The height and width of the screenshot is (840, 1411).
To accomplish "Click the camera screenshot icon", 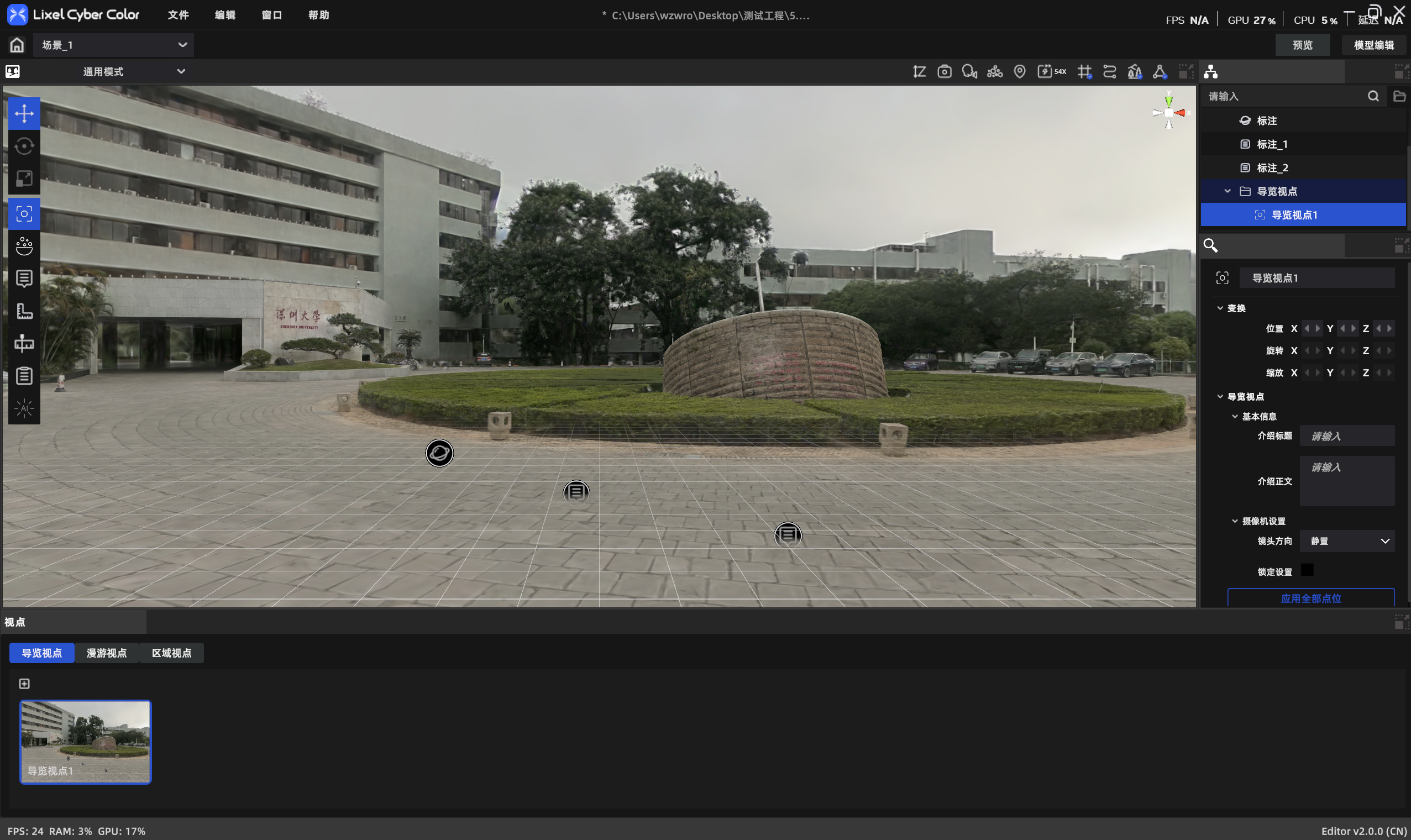I will pos(944,72).
